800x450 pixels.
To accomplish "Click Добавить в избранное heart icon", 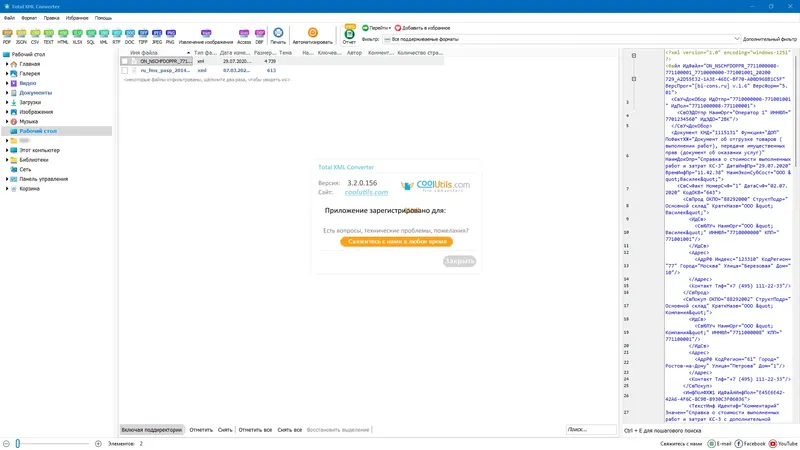I will click(x=398, y=28).
